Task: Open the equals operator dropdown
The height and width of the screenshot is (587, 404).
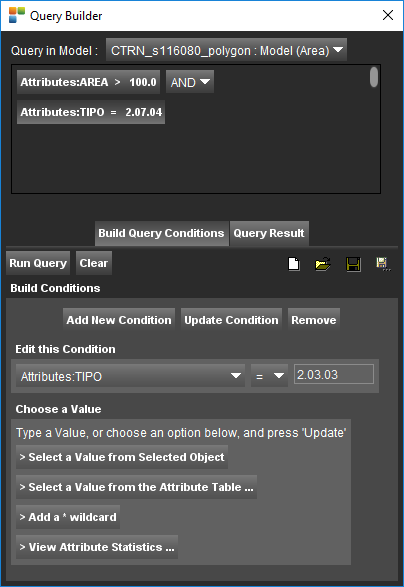Action: pyautogui.click(x=269, y=376)
